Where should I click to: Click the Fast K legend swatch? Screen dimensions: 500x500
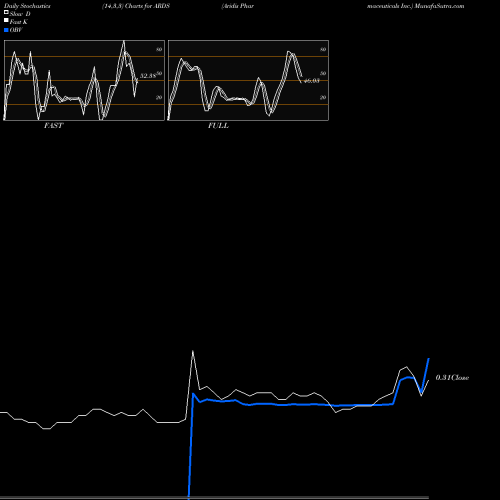tap(6, 21)
